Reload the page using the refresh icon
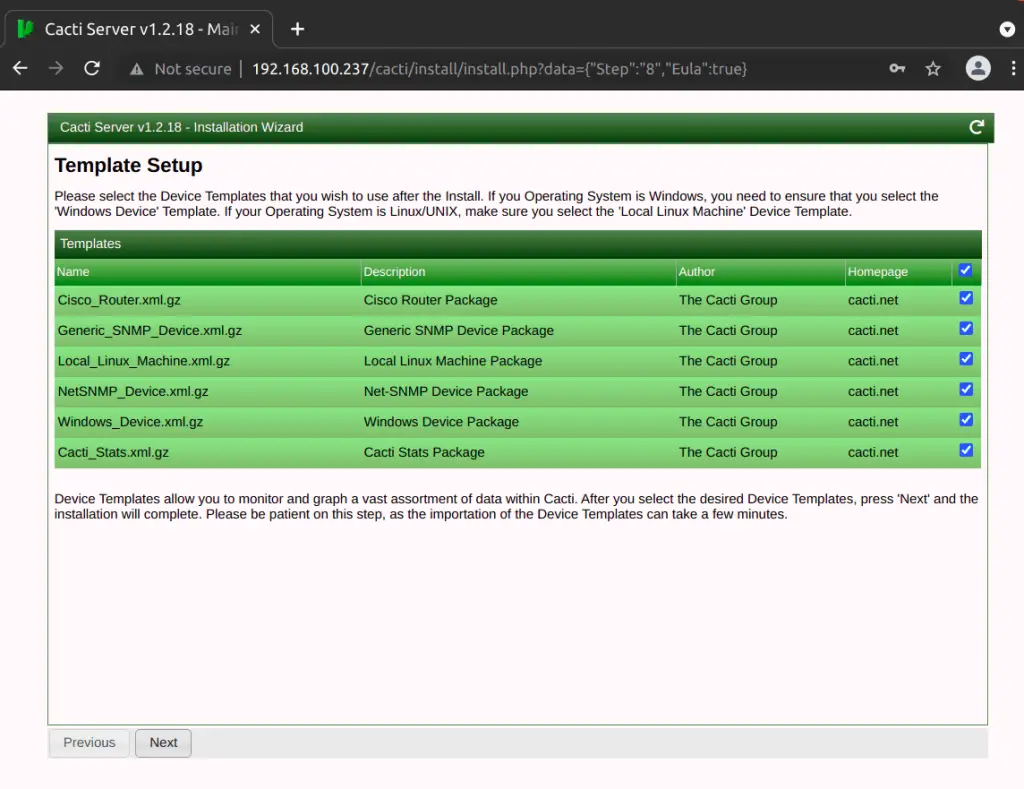 [91, 69]
